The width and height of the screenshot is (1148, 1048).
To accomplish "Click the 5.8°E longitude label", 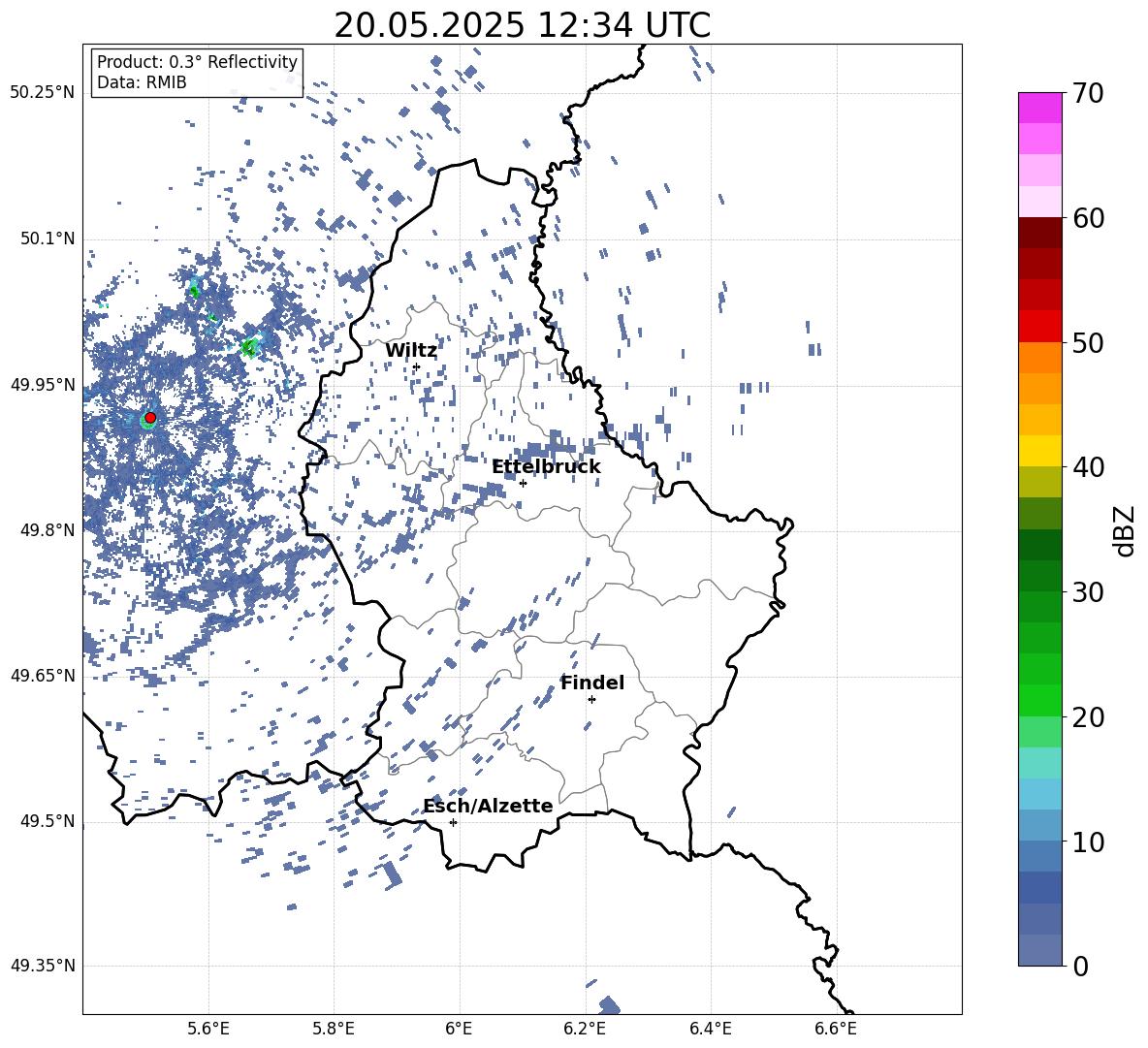I will [x=334, y=1030].
